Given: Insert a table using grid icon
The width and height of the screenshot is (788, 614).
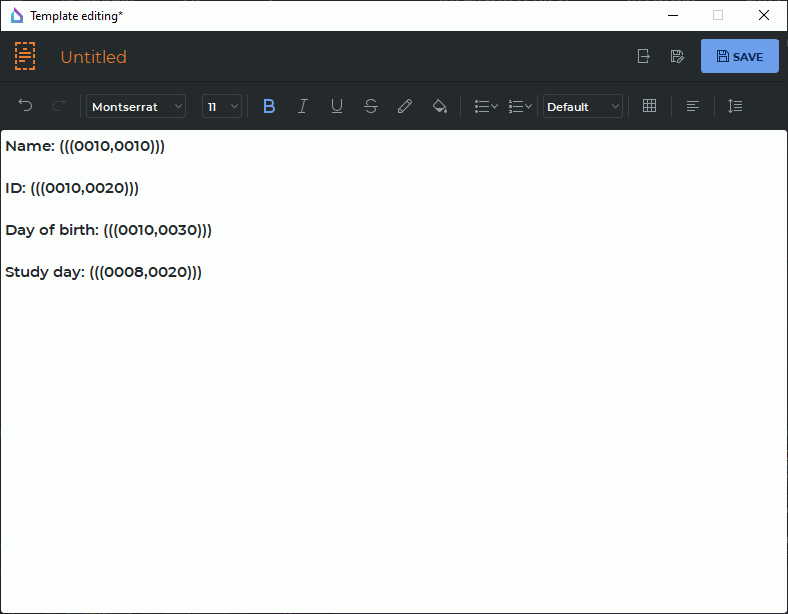Looking at the screenshot, I should point(649,106).
